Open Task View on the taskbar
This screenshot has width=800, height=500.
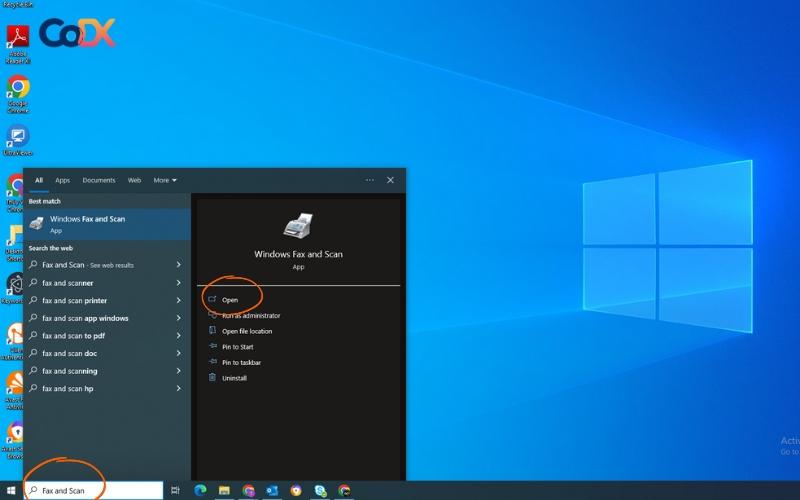[175, 490]
